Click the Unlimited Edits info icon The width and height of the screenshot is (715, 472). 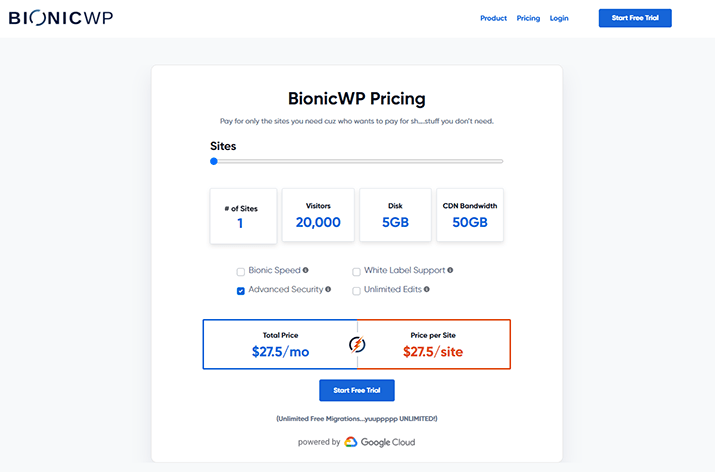(427, 289)
